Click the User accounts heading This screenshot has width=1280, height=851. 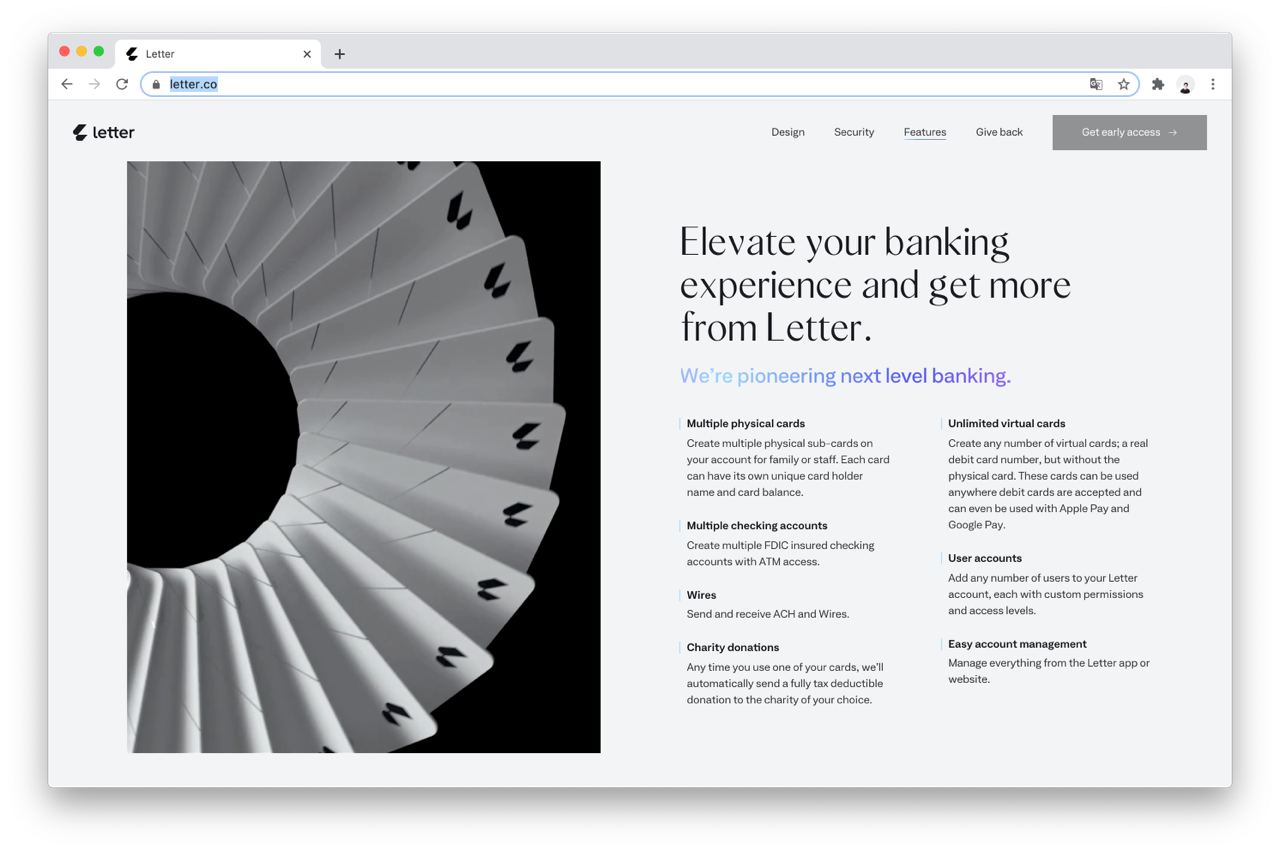(x=985, y=558)
